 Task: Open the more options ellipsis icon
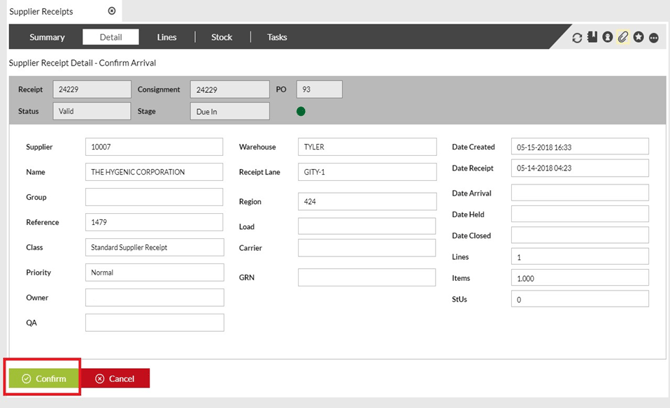click(x=654, y=38)
